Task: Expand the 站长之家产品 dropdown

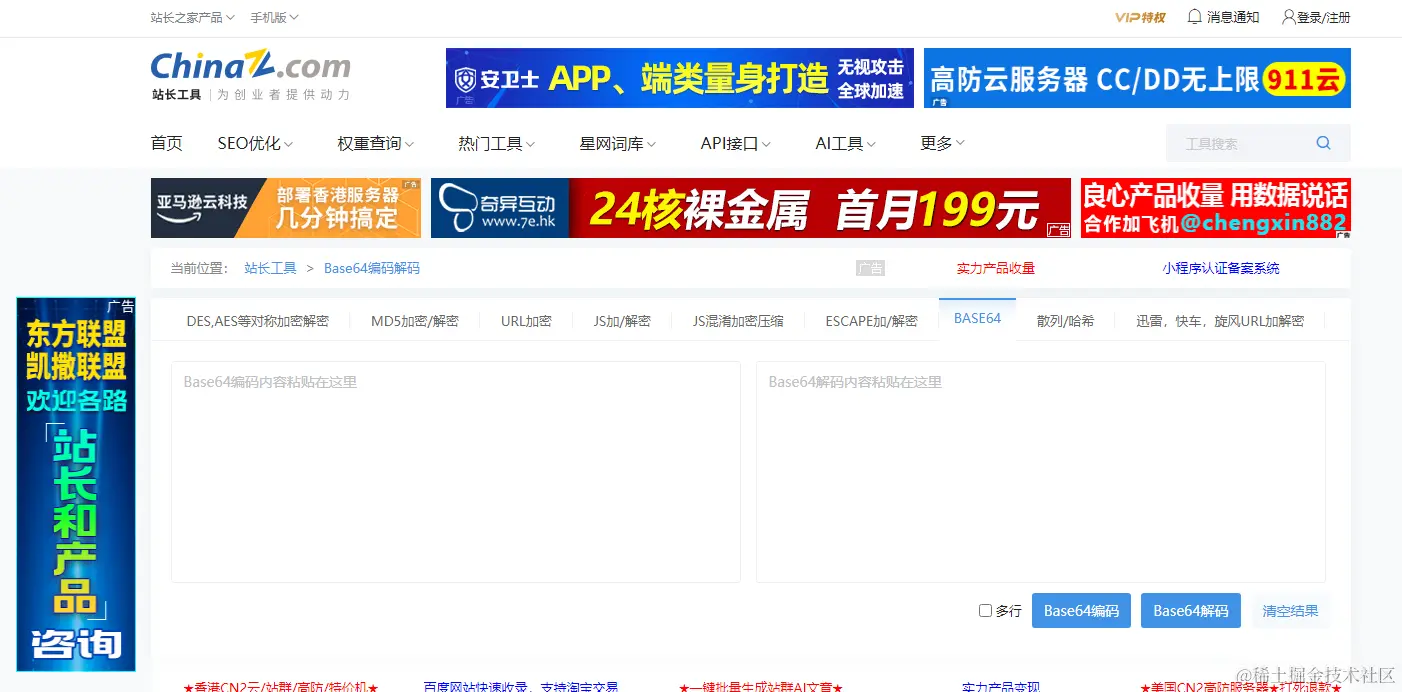Action: tap(192, 17)
